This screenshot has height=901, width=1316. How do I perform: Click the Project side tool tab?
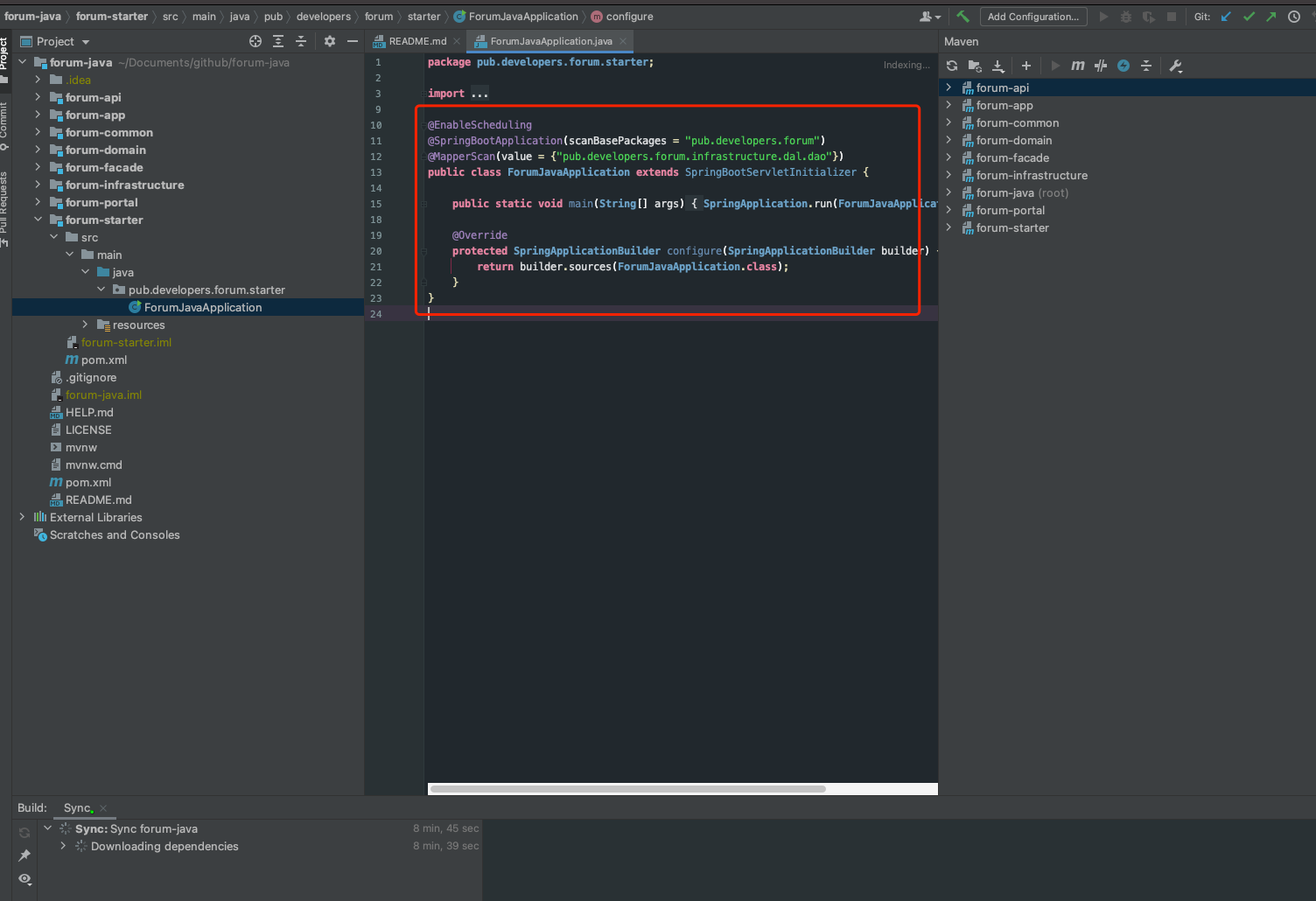coord(4,59)
